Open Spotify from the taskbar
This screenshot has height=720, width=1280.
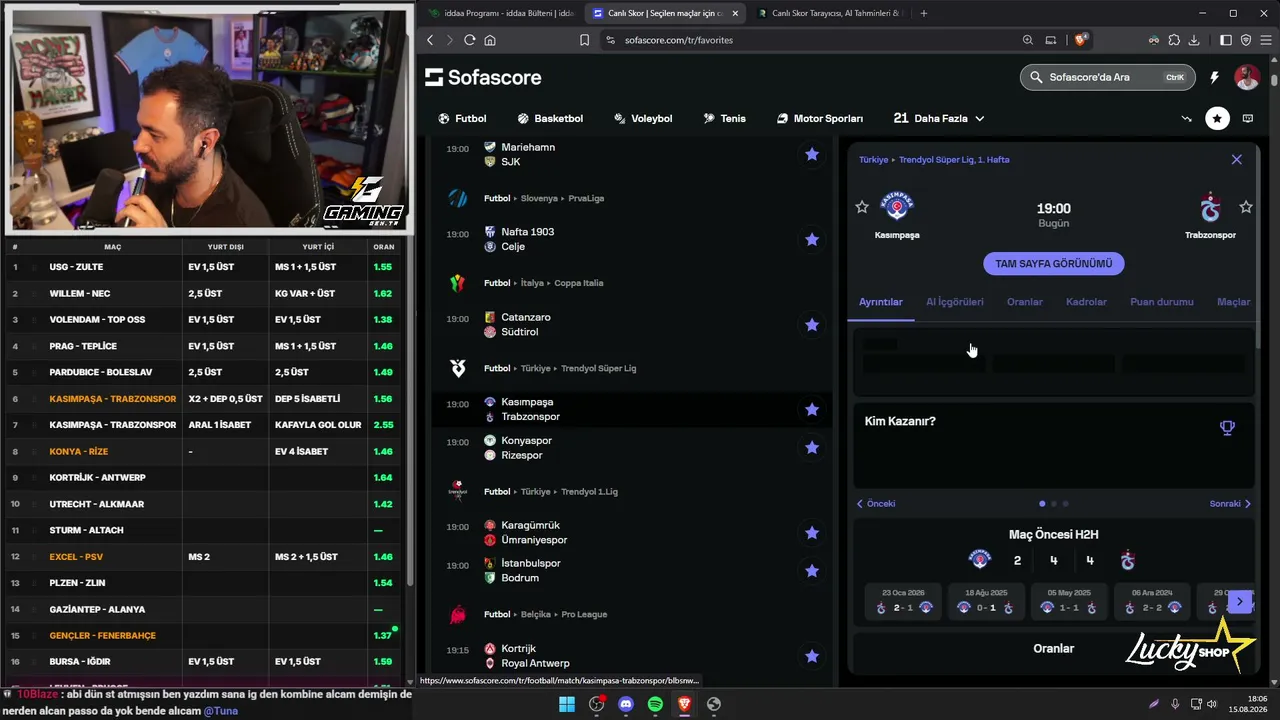[655, 704]
